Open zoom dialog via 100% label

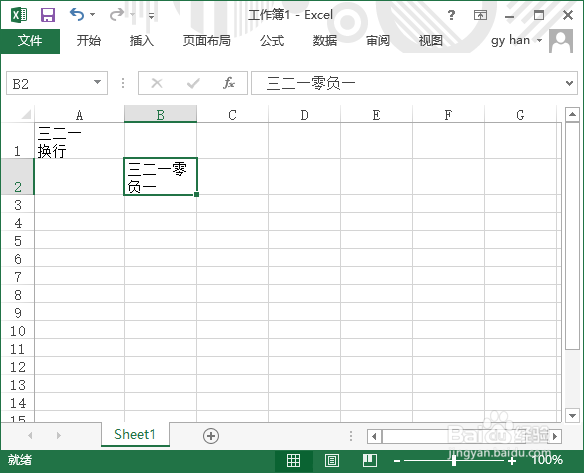pyautogui.click(x=547, y=460)
